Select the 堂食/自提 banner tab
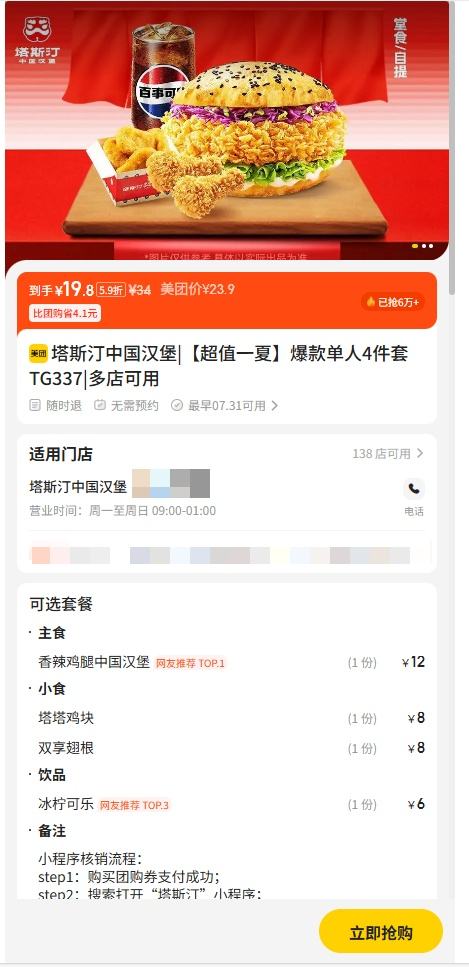This screenshot has height=967, width=469. click(x=401, y=47)
